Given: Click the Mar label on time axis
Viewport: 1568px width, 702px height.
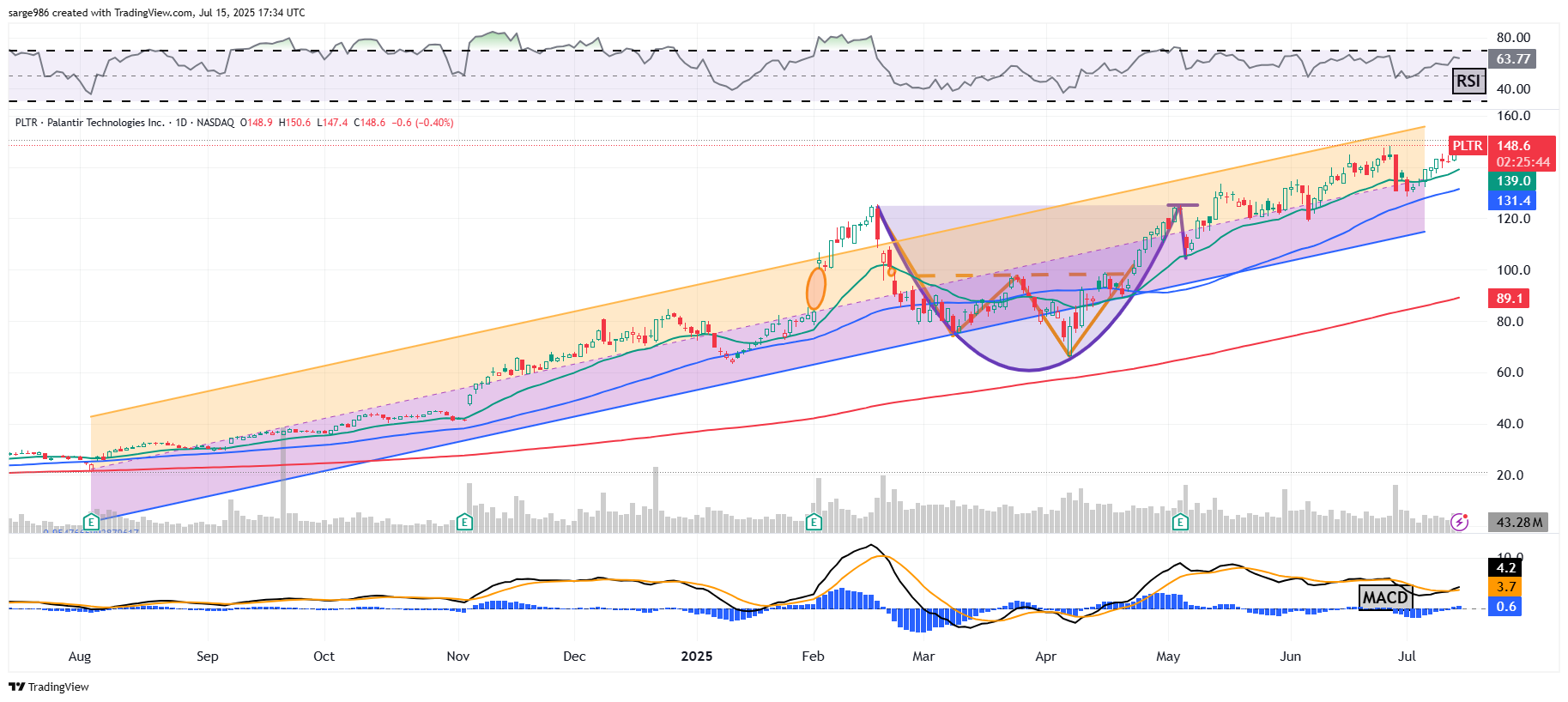Looking at the screenshot, I should [923, 657].
